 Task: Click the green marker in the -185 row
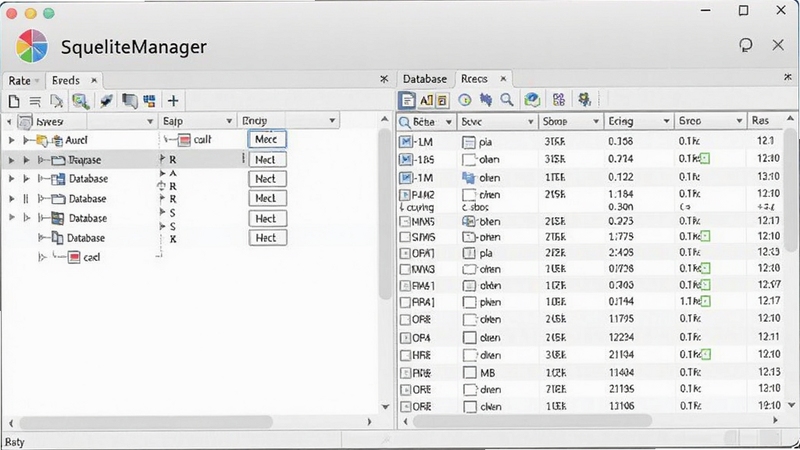[705, 159]
